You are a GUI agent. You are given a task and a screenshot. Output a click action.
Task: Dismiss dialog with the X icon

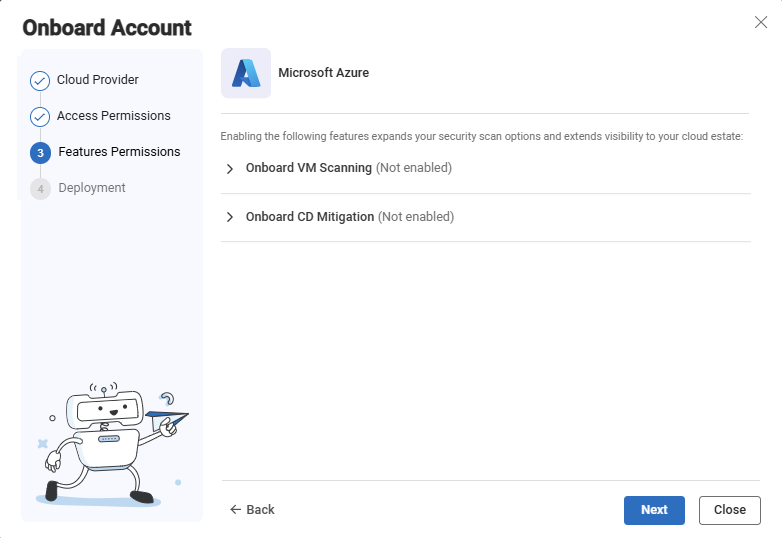[x=761, y=22]
